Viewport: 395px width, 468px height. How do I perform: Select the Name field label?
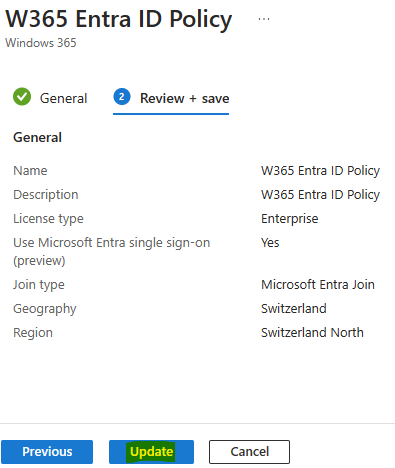coord(30,171)
